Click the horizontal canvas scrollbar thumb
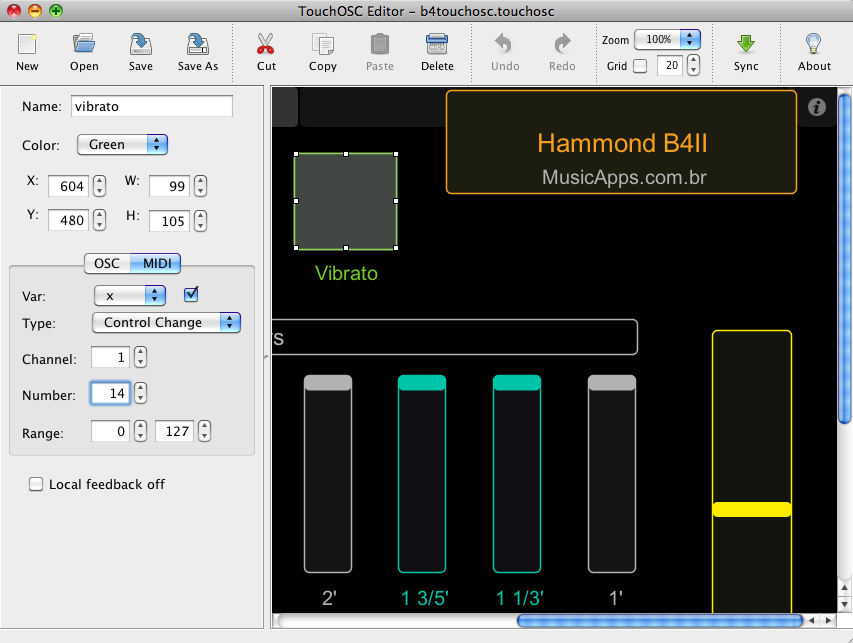Screen dimensions: 853x643 660,621
